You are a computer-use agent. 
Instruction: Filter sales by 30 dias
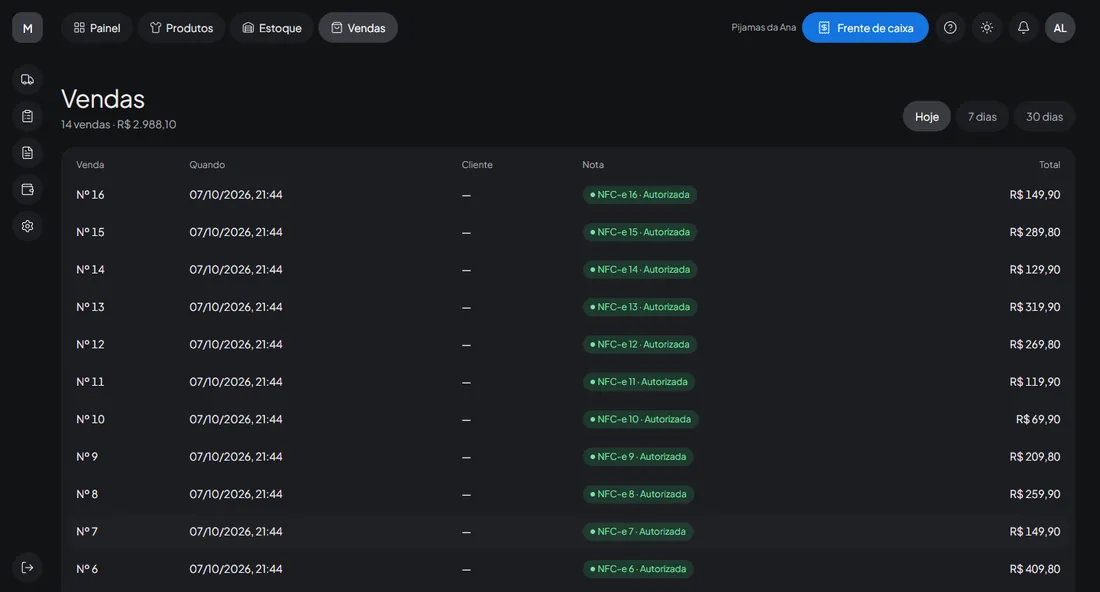(1045, 116)
